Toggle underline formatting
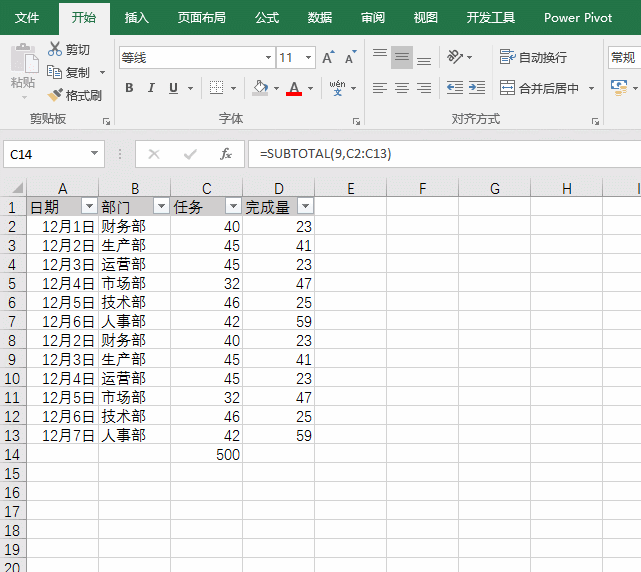 [173, 89]
